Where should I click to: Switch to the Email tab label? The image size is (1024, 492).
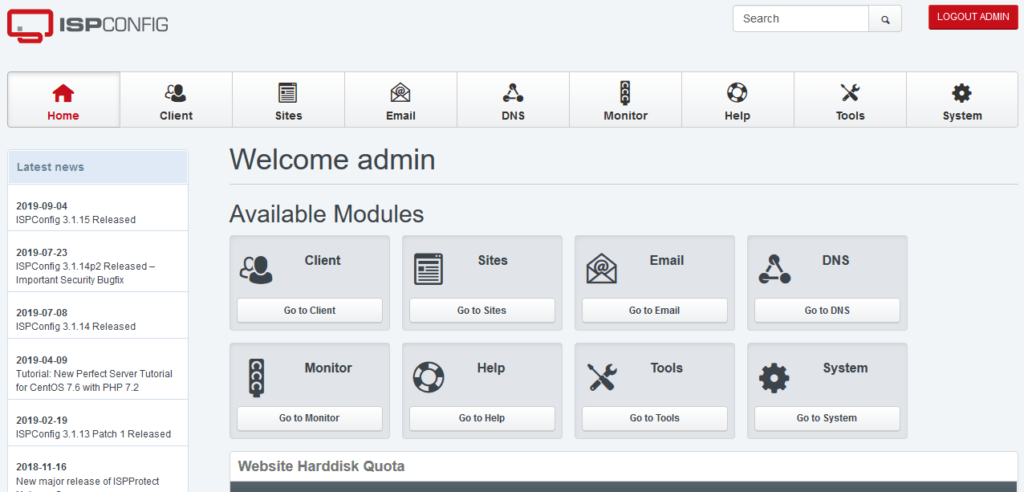pos(400,116)
